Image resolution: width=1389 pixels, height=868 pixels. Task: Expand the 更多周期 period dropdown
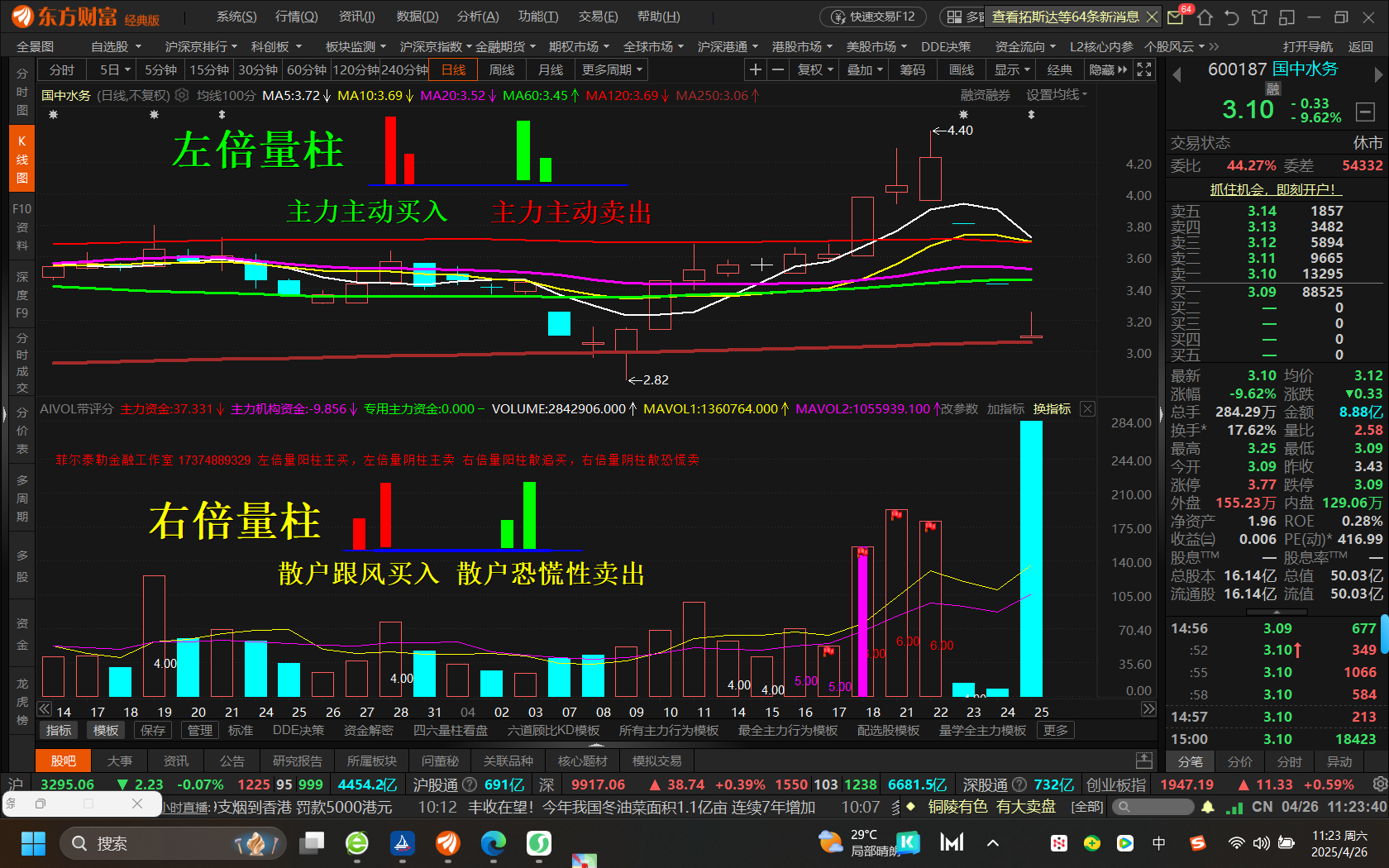tap(613, 70)
